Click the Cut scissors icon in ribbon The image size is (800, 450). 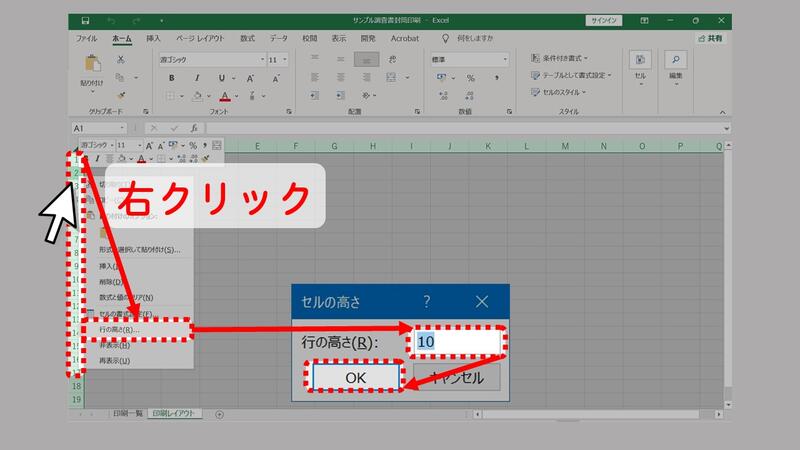pyautogui.click(x=120, y=59)
